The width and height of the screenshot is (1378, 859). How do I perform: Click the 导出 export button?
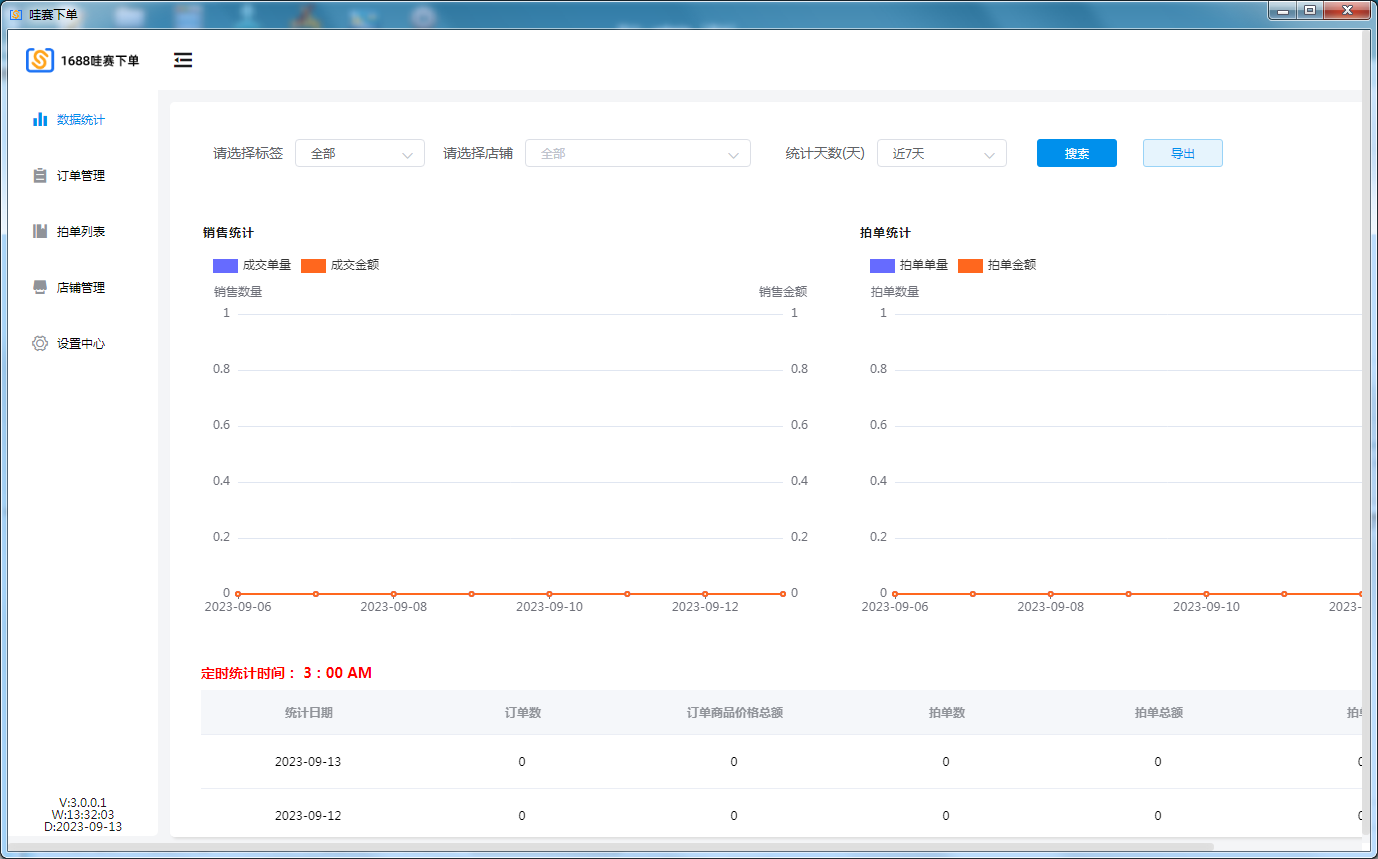click(1182, 154)
